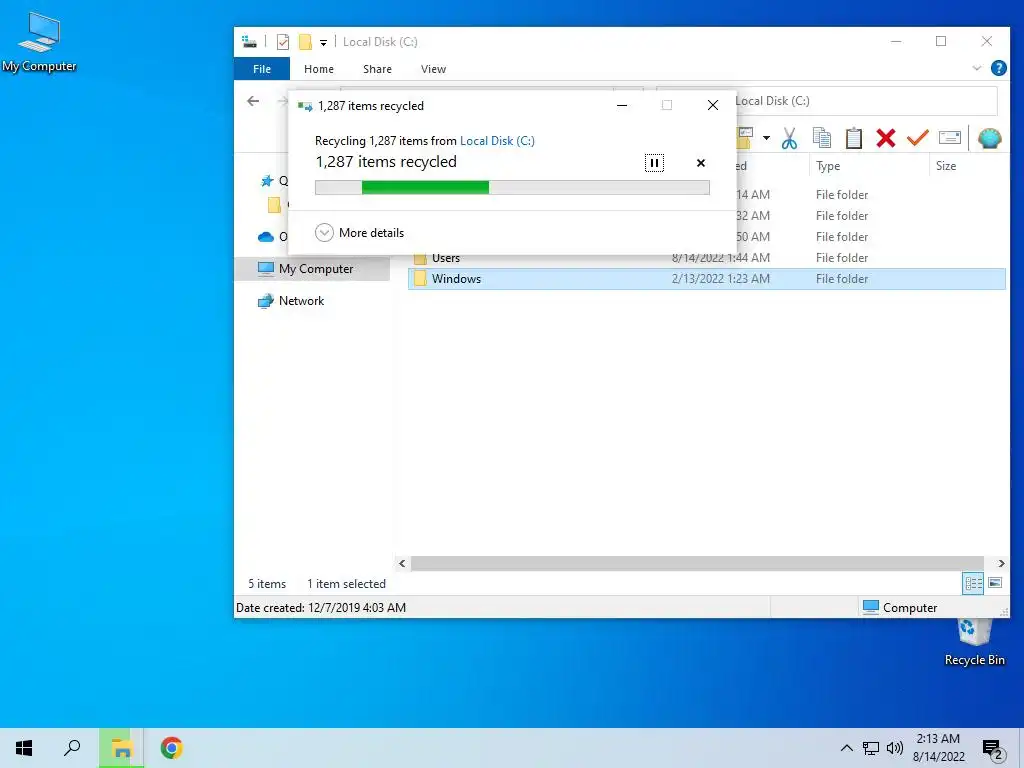Image resolution: width=1024 pixels, height=768 pixels.
Task: Click the horizontal scrollbar track
Action: [x=697, y=564]
